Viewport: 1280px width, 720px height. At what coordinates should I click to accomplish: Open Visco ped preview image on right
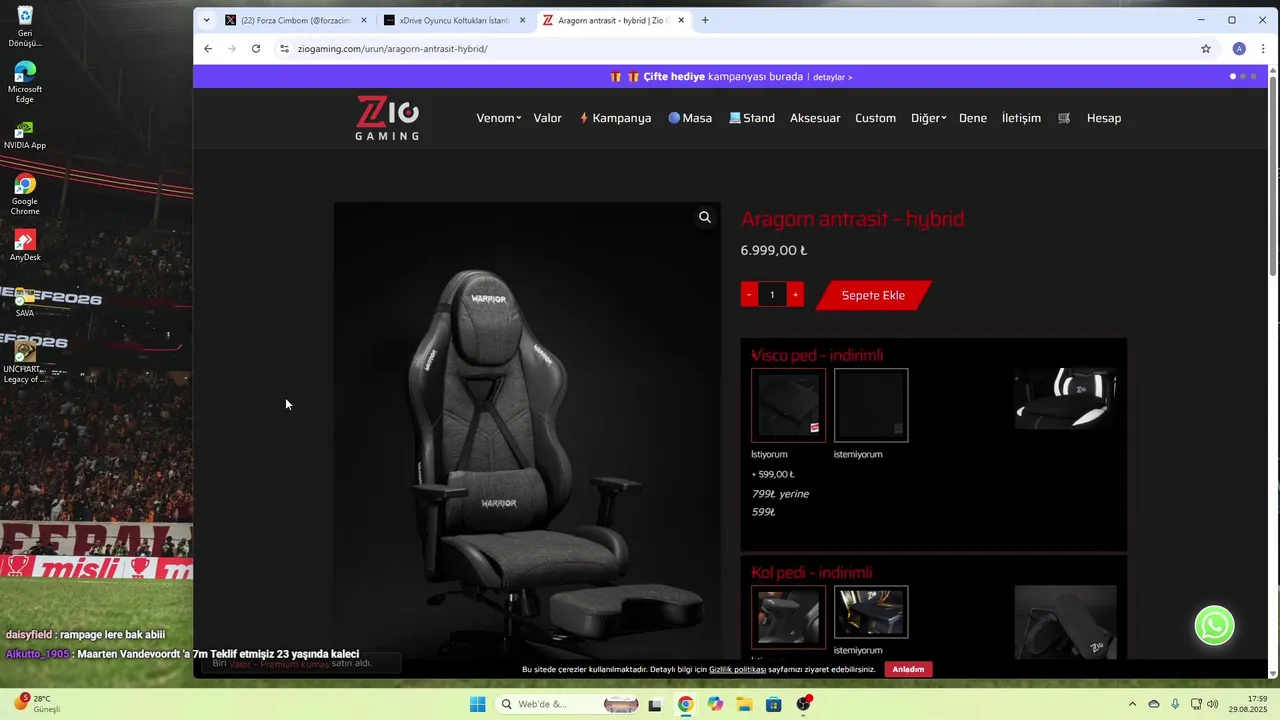coord(1065,399)
